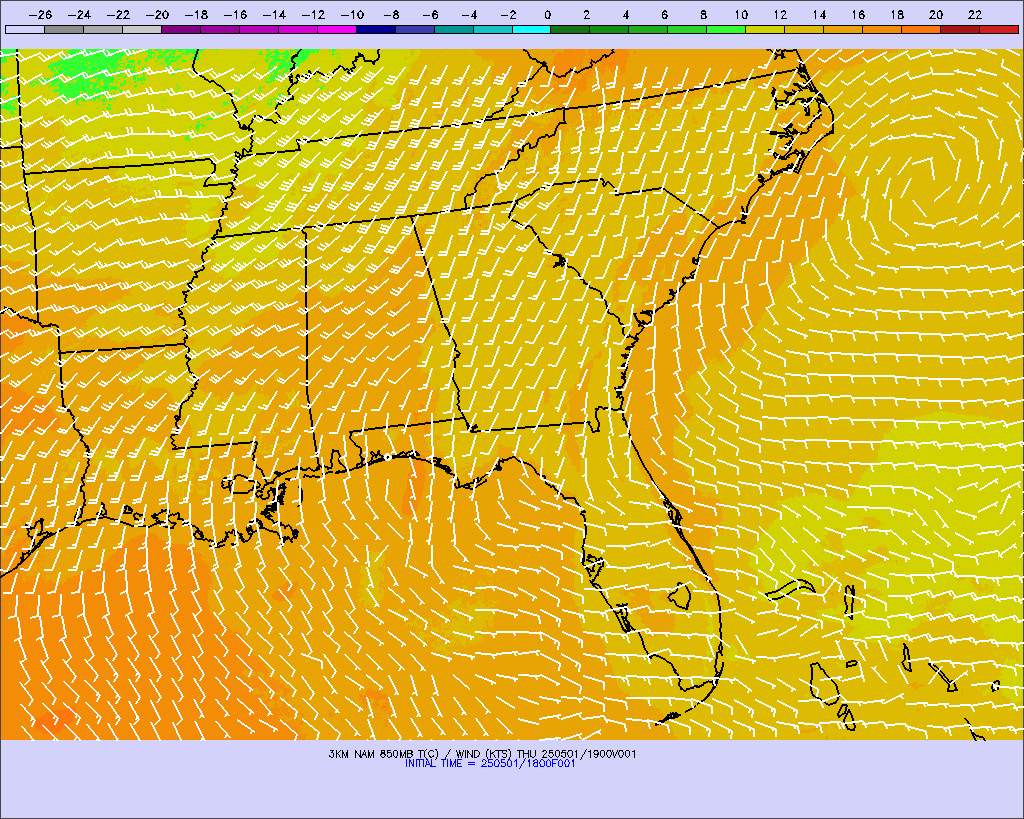Image resolution: width=1024 pixels, height=819 pixels.
Task: Click the dark green swatch between 0 and 2
Action: (571, 29)
